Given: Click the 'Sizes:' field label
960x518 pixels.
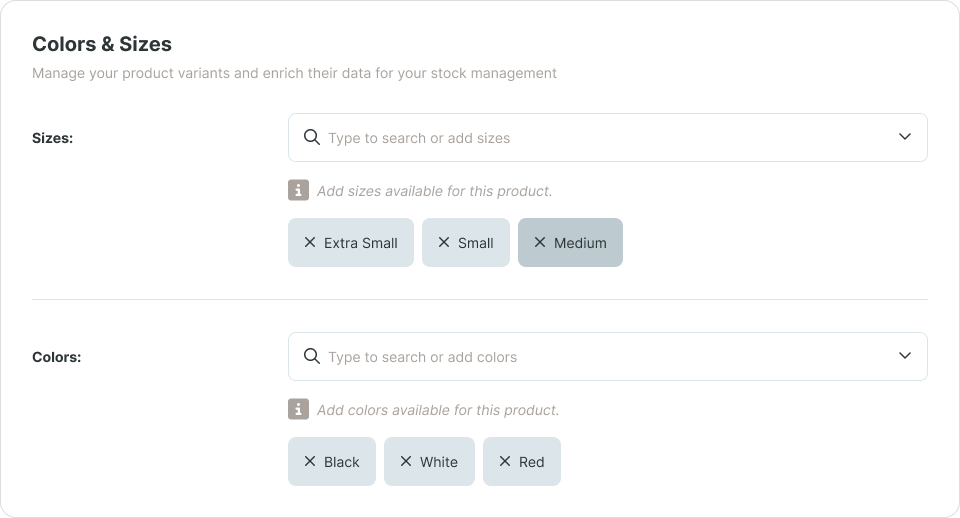Looking at the screenshot, I should pyautogui.click(x=53, y=138).
